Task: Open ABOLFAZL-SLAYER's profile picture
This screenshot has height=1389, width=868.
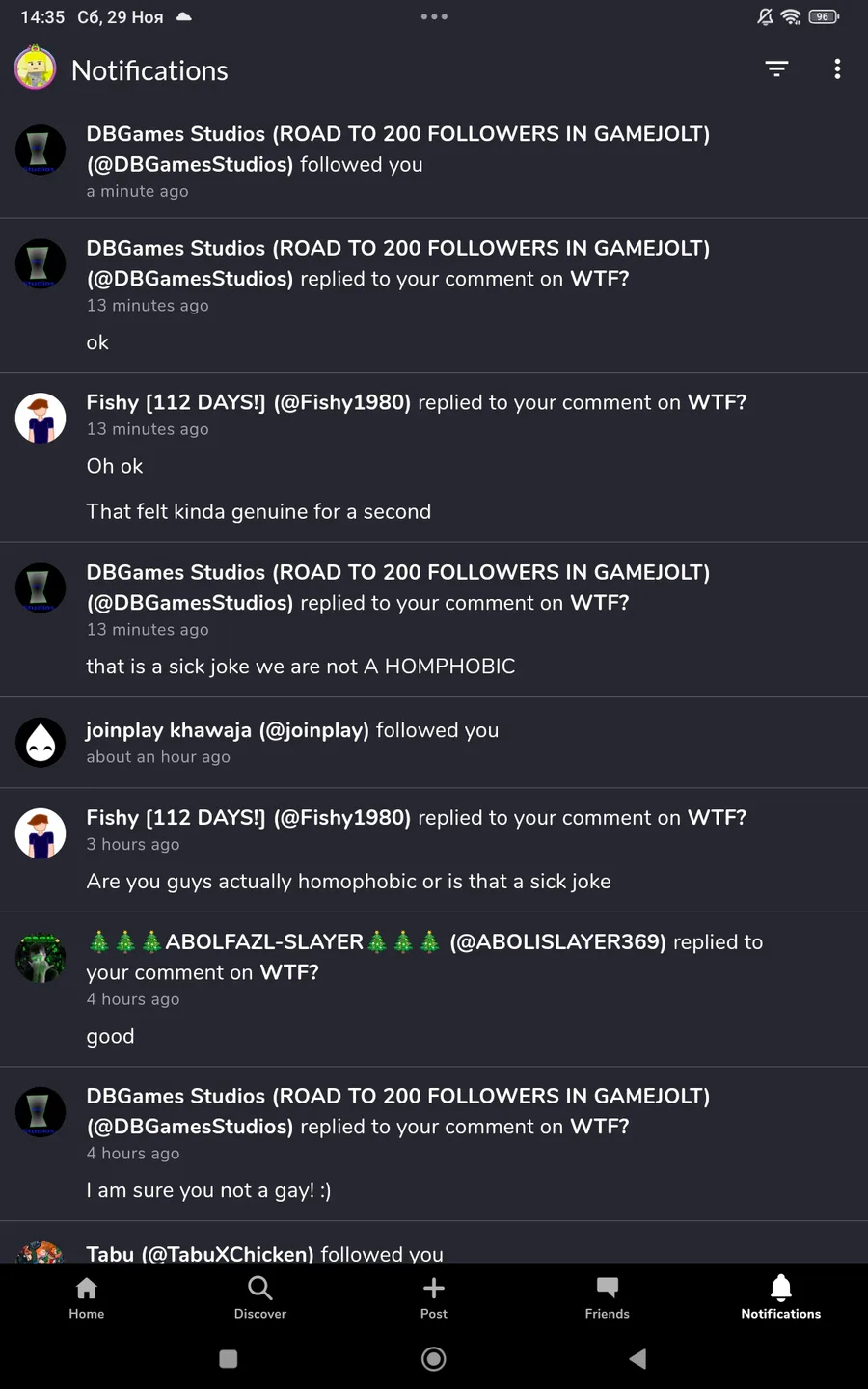Action: (x=41, y=958)
